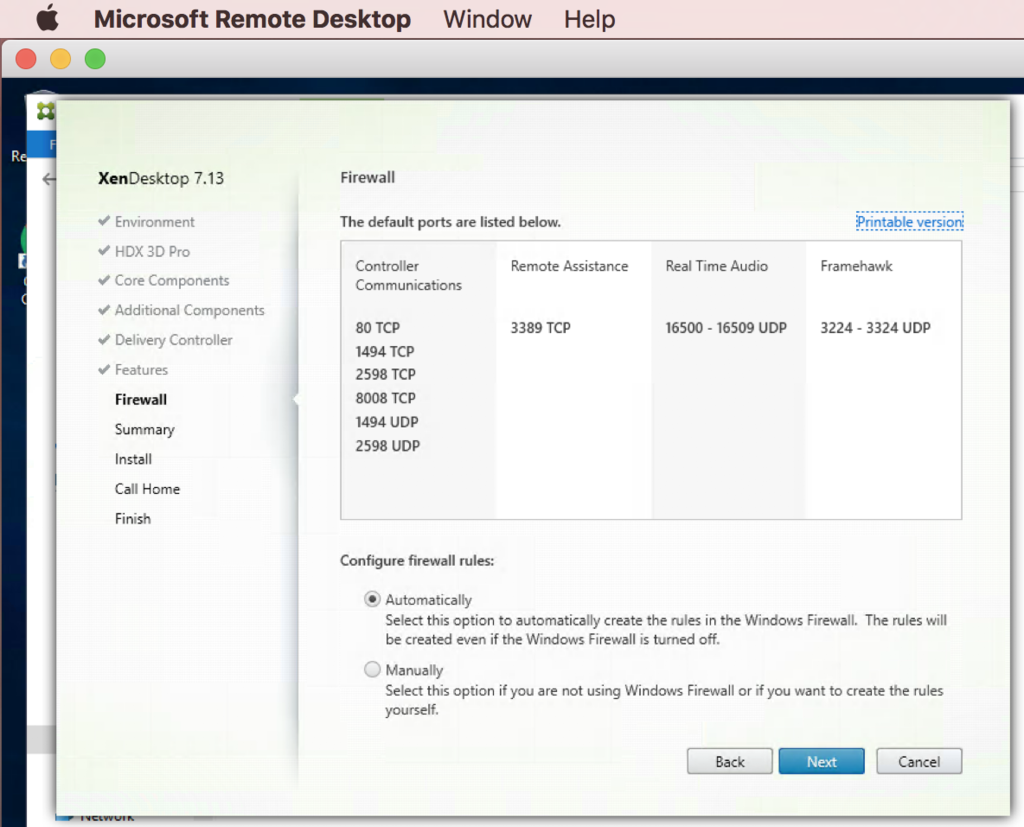This screenshot has height=827, width=1024.
Task: Click the Citrix icon at window top-left
Action: (45, 112)
